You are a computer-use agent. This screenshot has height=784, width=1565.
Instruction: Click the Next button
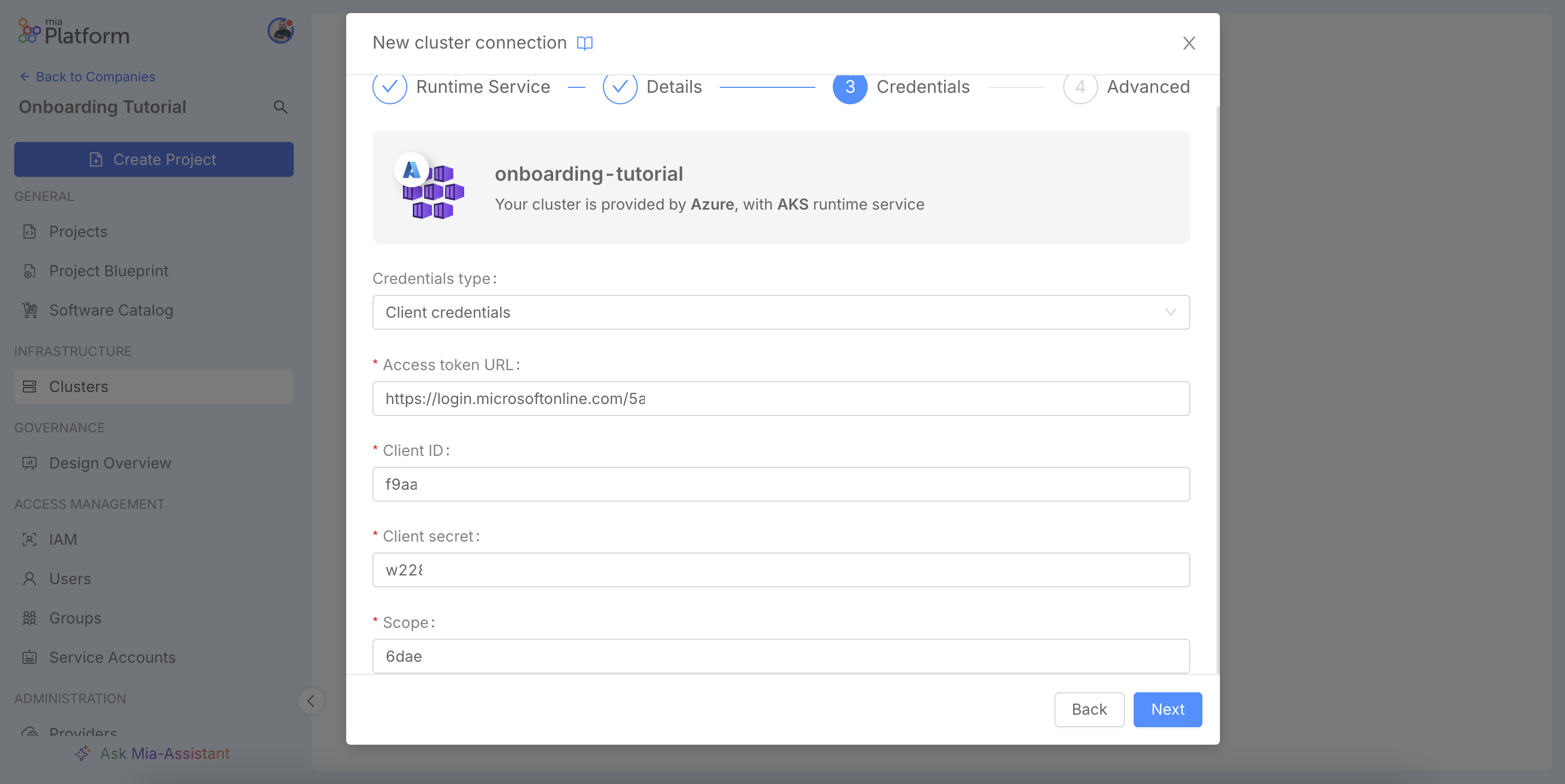point(1167,709)
